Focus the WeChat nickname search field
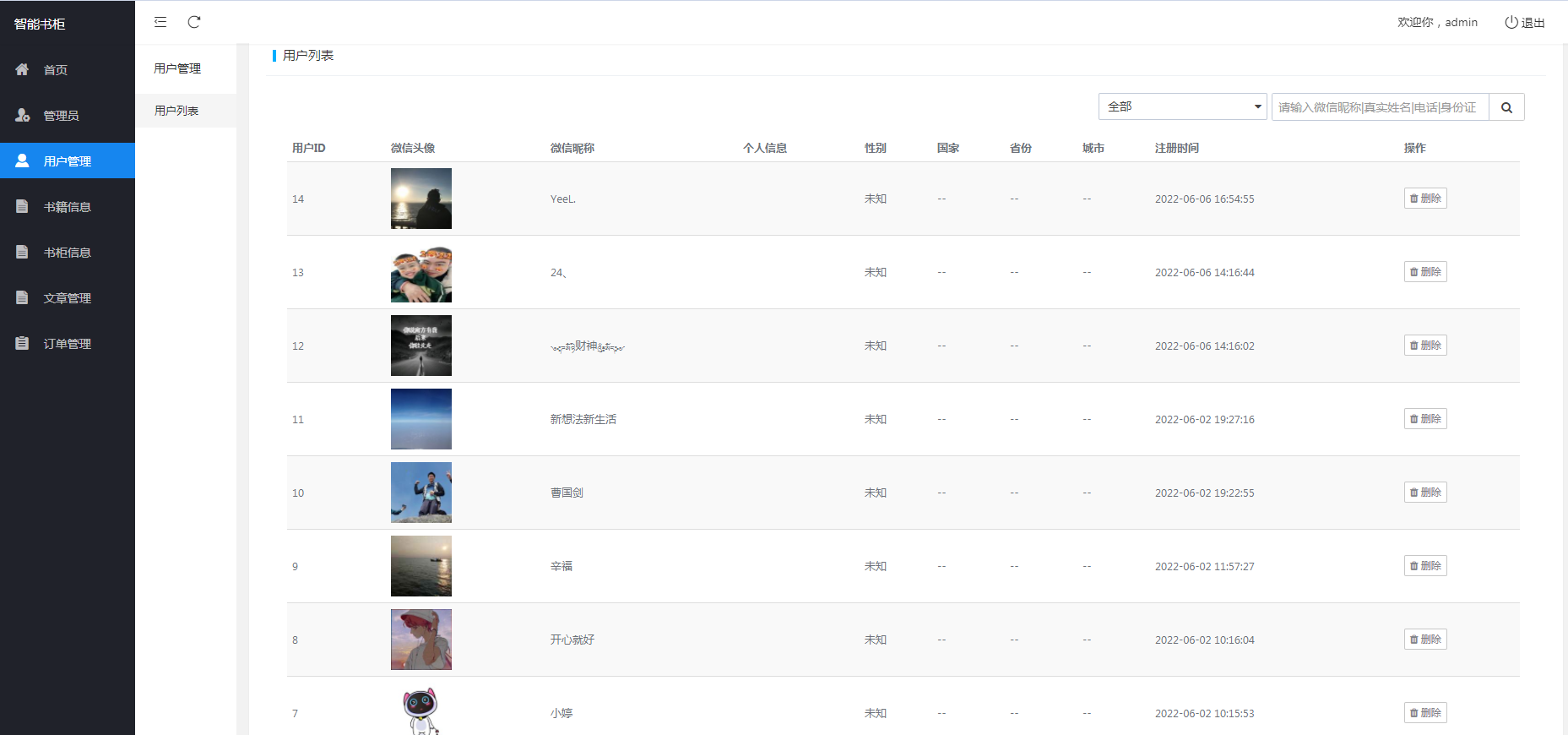Viewport: 1568px width, 735px height. (x=1380, y=107)
